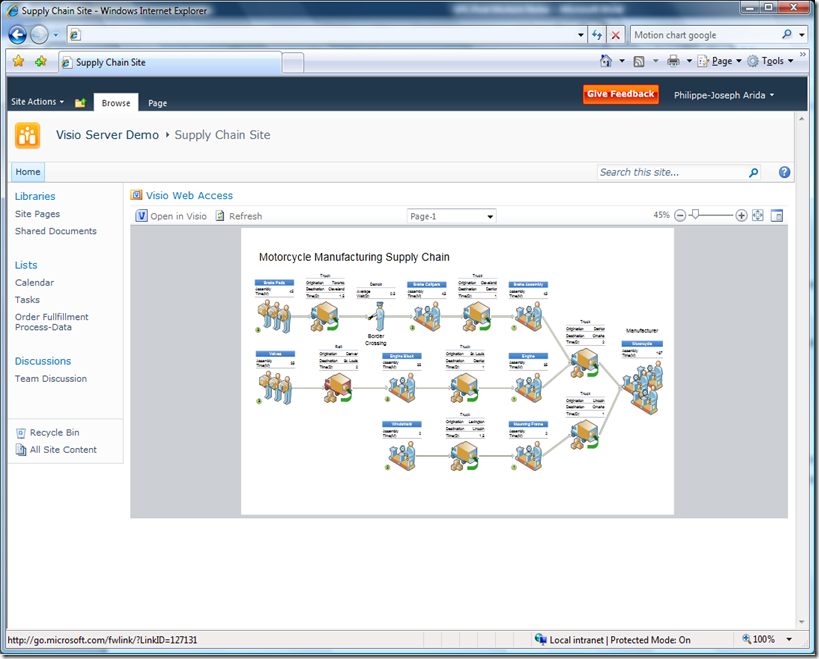Image resolution: width=819 pixels, height=659 pixels.
Task: Switch to the Page ribbon tab
Action: [157, 102]
